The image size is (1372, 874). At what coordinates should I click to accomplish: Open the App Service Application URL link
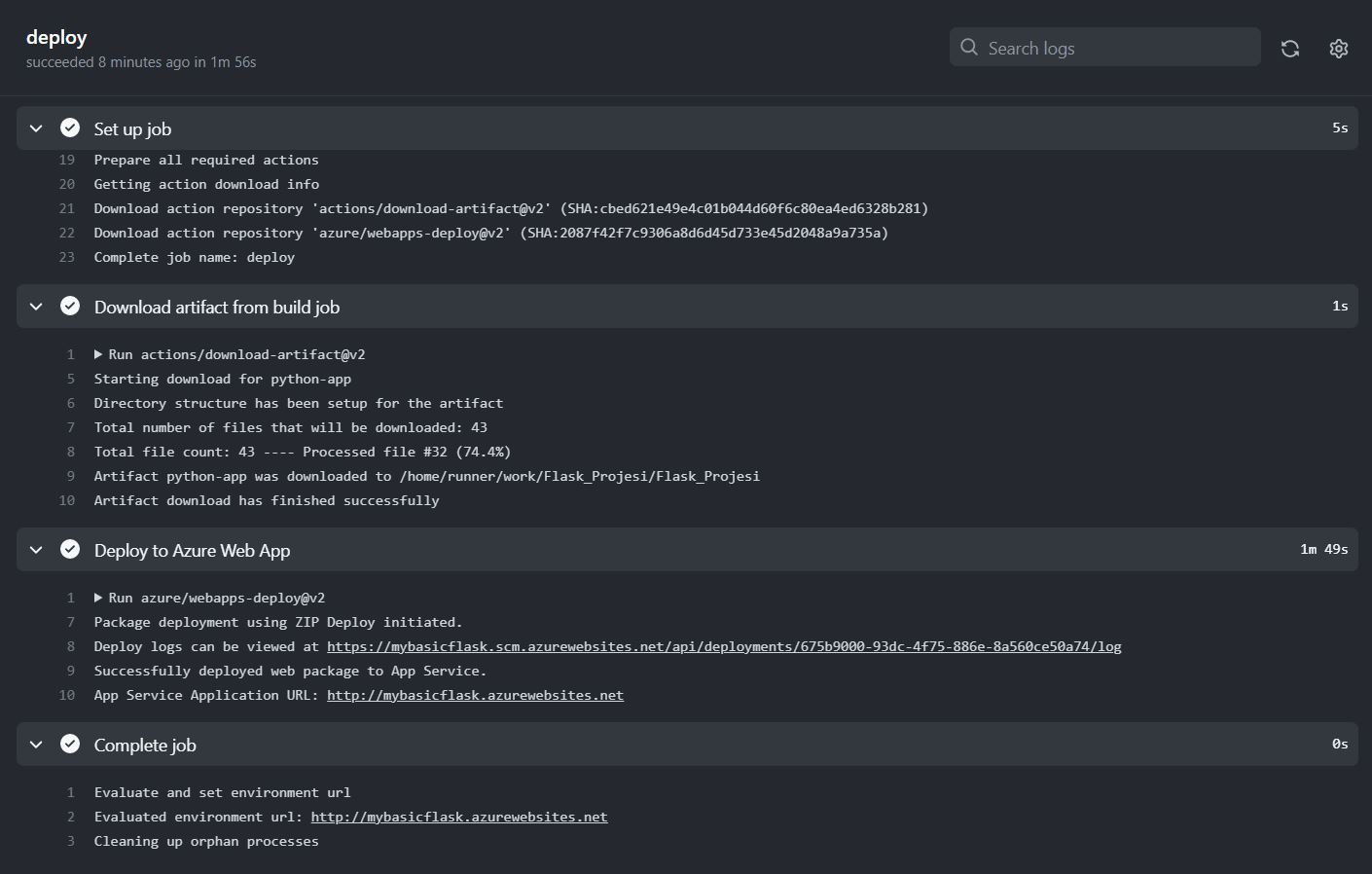point(475,695)
